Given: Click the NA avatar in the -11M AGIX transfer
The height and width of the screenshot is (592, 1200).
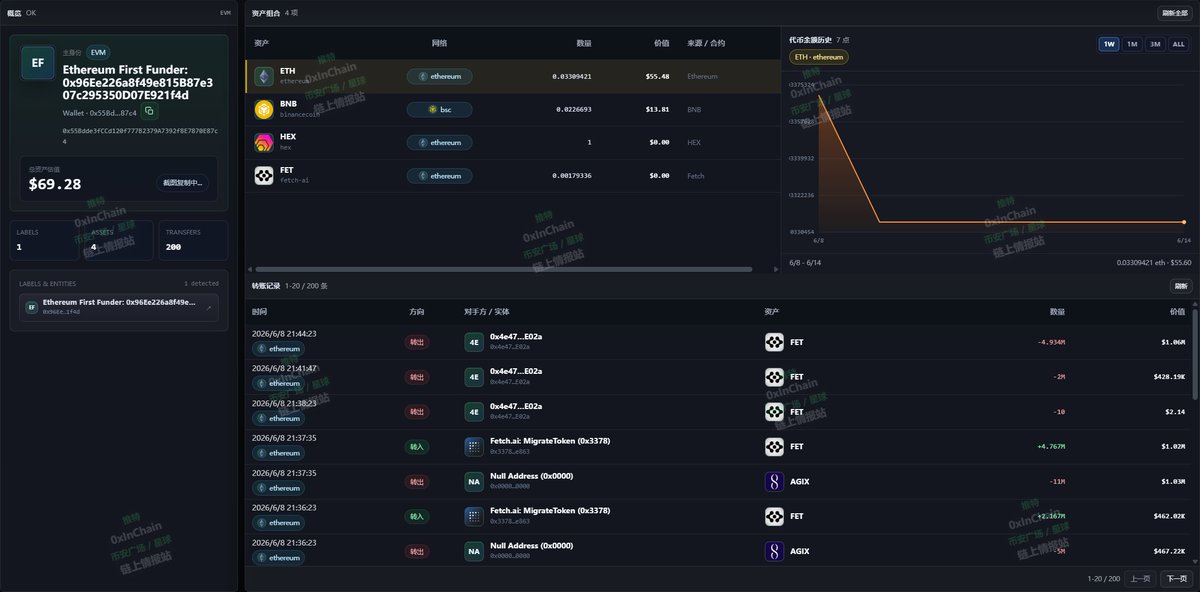Looking at the screenshot, I should coord(474,481).
